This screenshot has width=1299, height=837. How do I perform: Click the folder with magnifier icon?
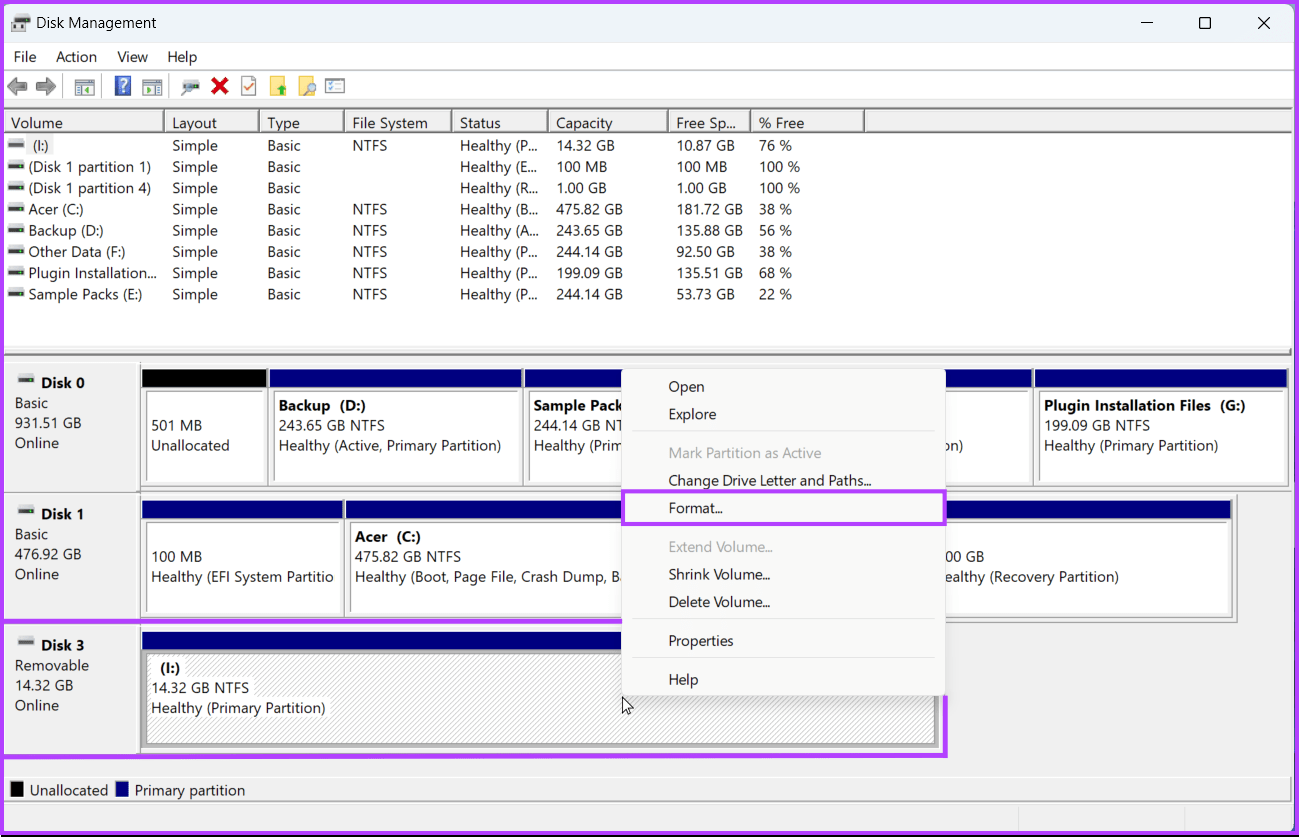307,87
